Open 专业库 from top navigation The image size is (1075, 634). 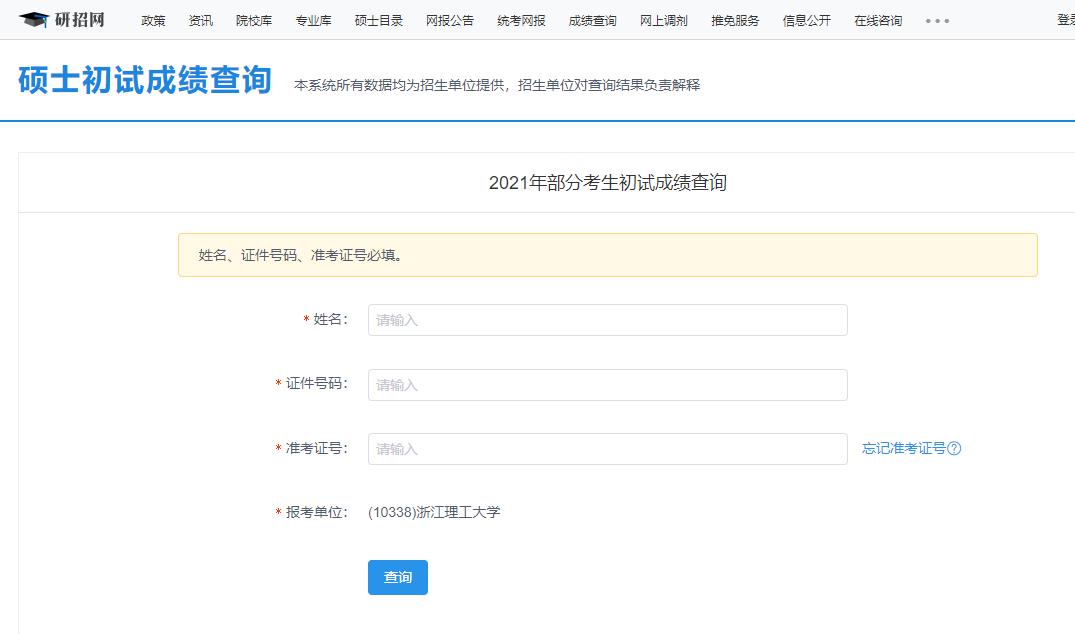point(313,21)
